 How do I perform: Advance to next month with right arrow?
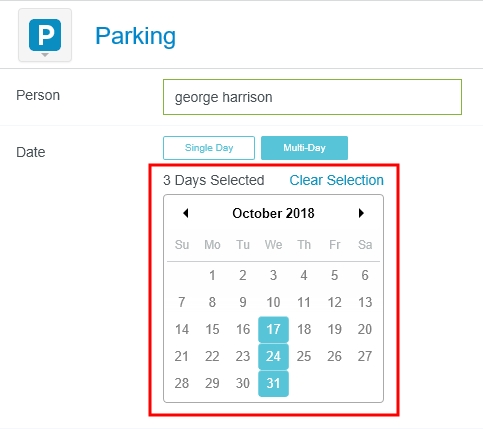[x=361, y=213]
